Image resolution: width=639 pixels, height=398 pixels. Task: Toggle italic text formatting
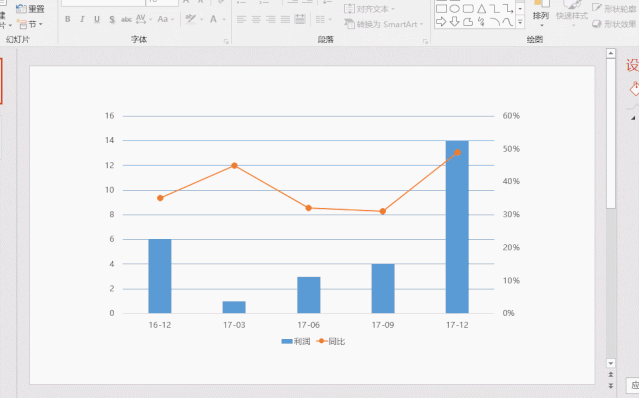pyautogui.click(x=82, y=19)
